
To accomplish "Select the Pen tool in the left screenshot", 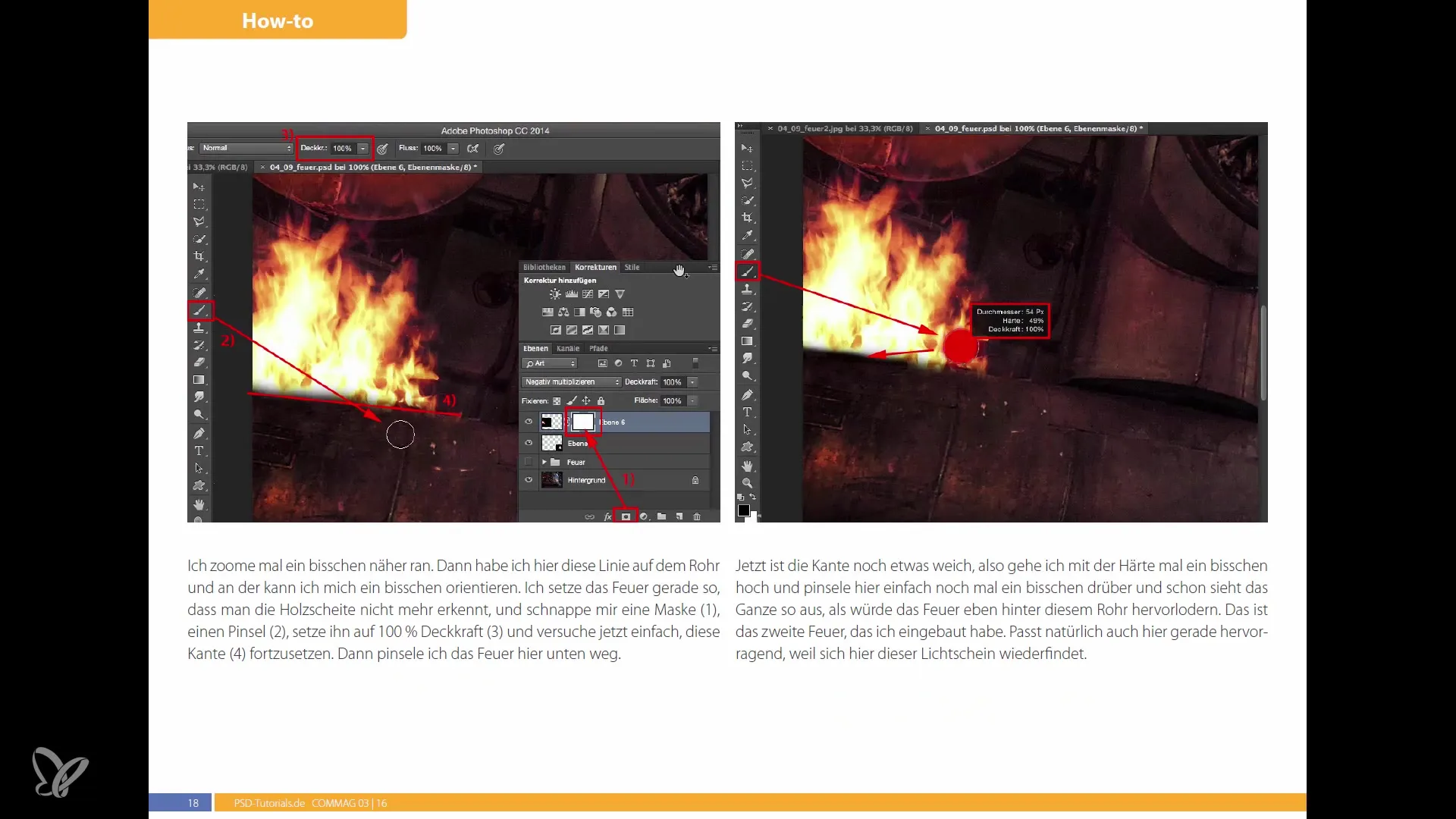I will pos(199,433).
